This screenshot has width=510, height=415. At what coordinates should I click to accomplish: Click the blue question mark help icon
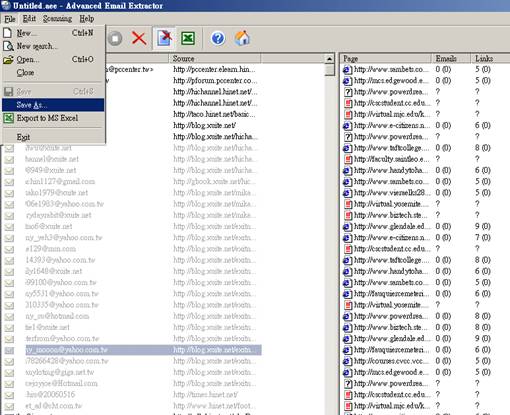point(218,39)
